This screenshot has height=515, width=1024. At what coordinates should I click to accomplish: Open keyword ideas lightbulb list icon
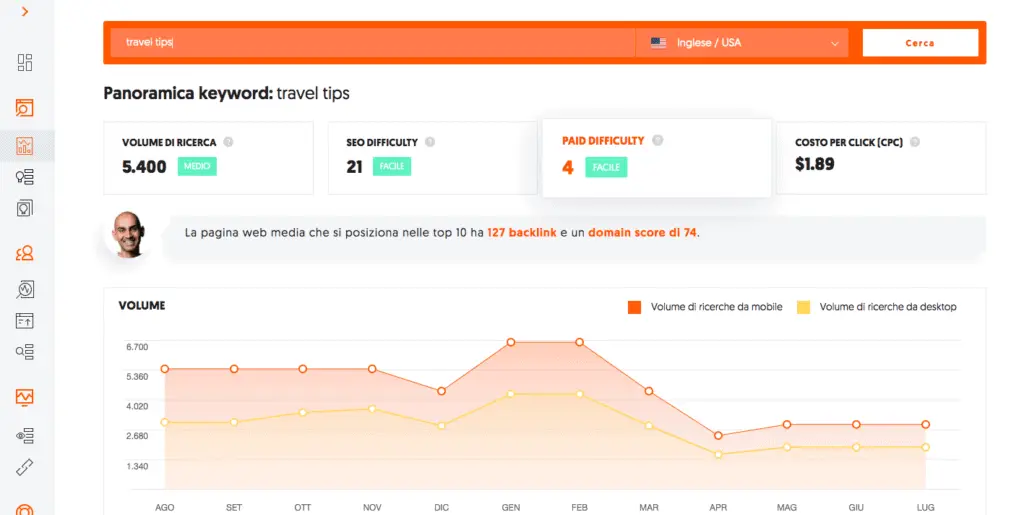coord(25,177)
